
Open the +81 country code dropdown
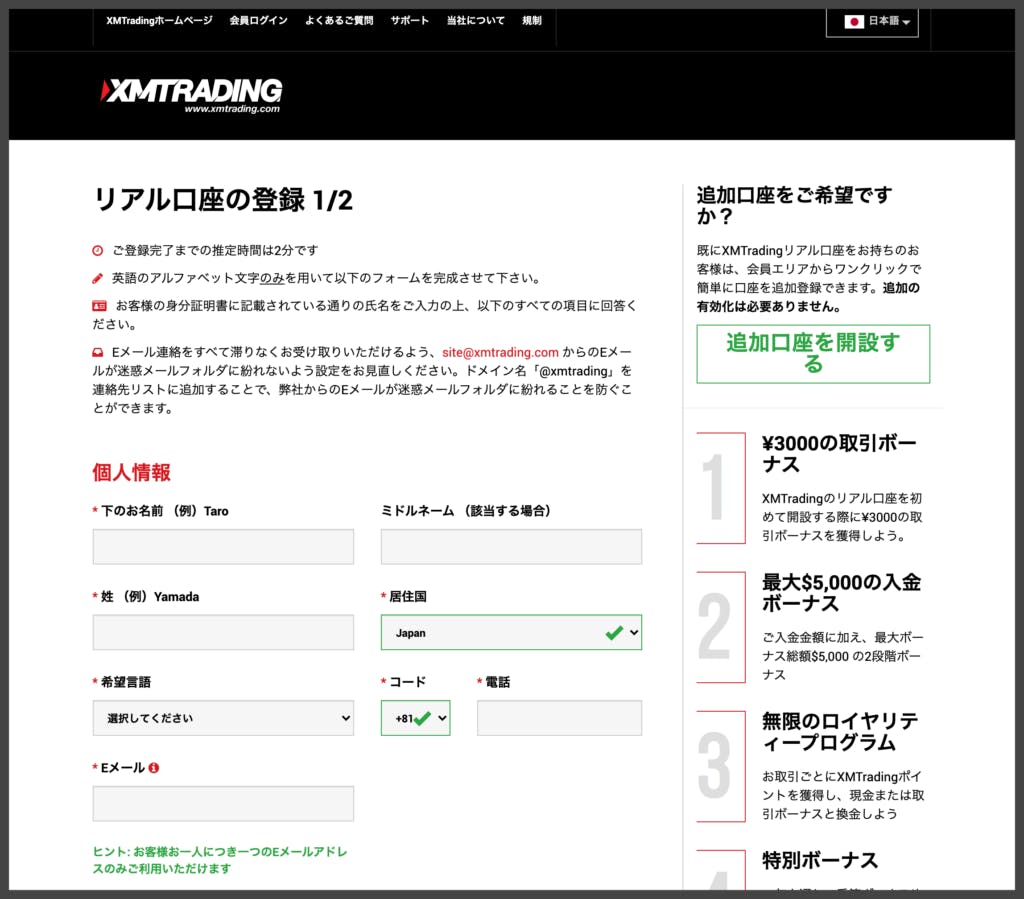point(415,718)
